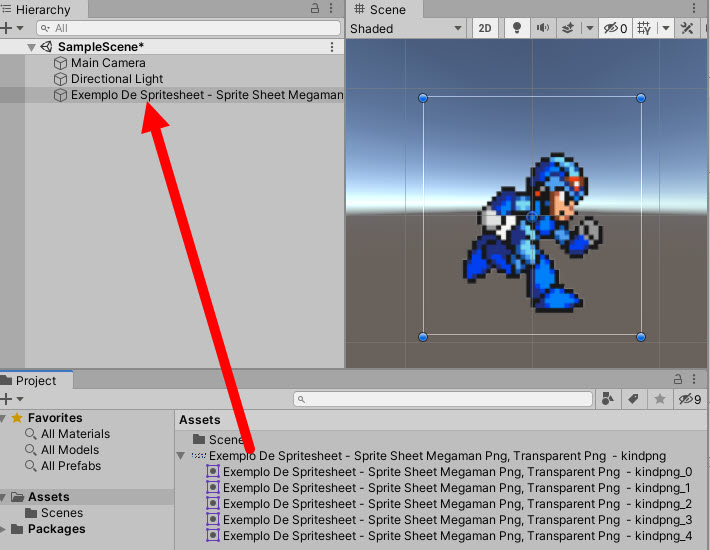Click the sprite pivot circle handle
Viewport: 710px width, 550px height.
[x=532, y=217]
